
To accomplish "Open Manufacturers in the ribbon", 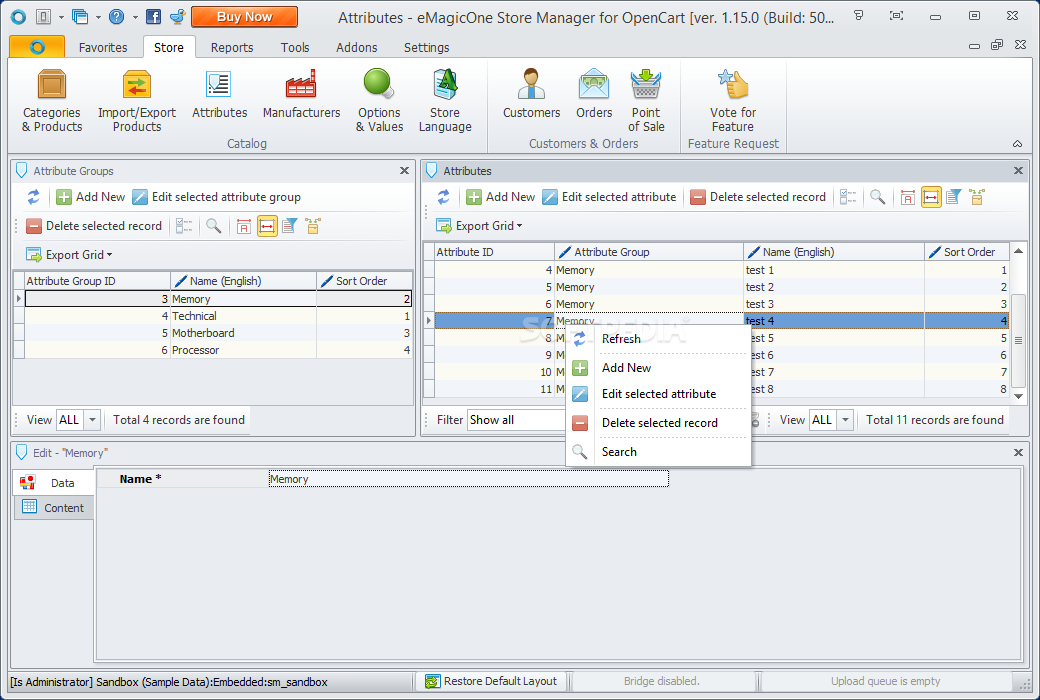I will (301, 94).
